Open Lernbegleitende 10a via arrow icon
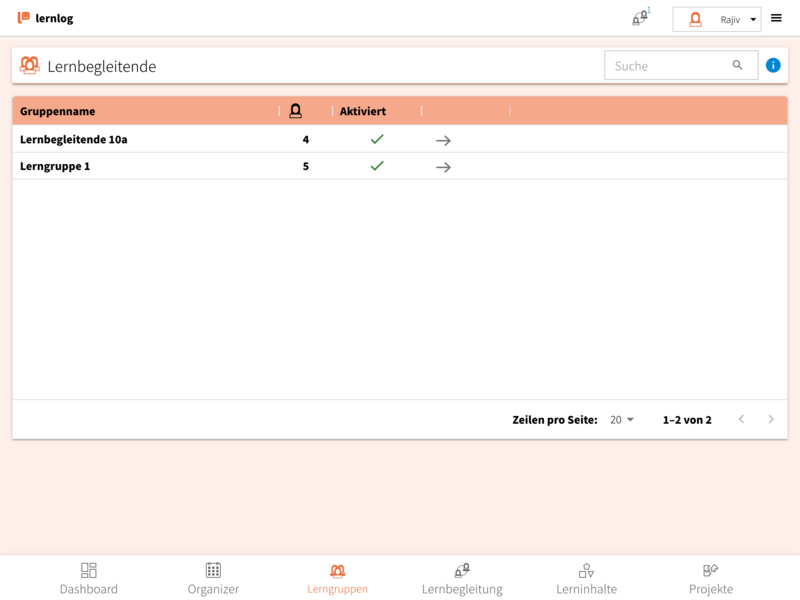The width and height of the screenshot is (800, 600). pos(443,140)
